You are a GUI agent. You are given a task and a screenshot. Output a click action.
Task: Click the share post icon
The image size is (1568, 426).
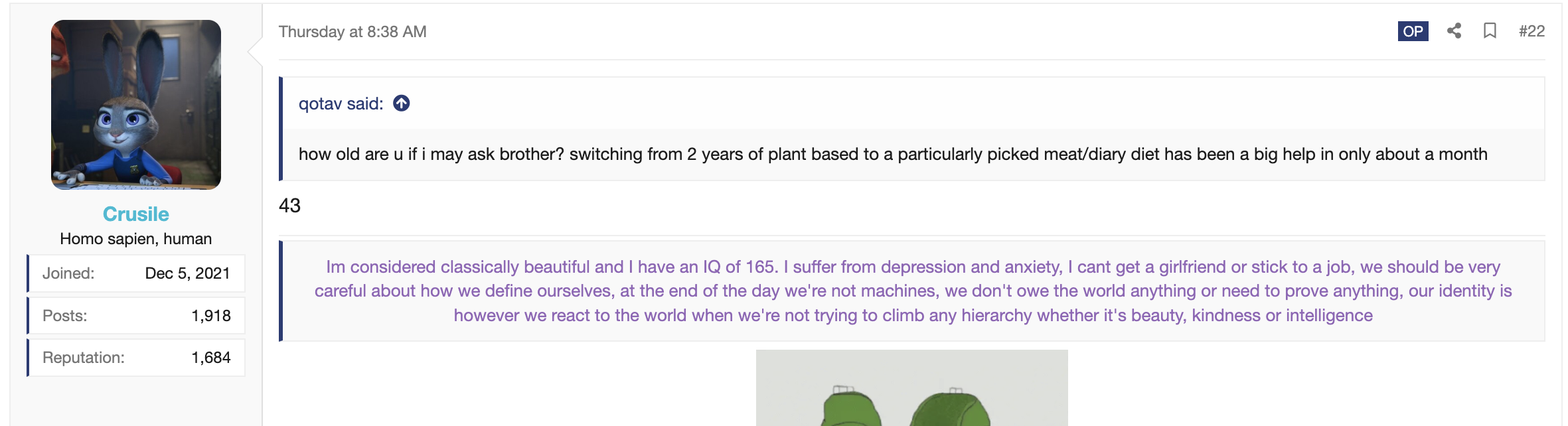click(1454, 31)
